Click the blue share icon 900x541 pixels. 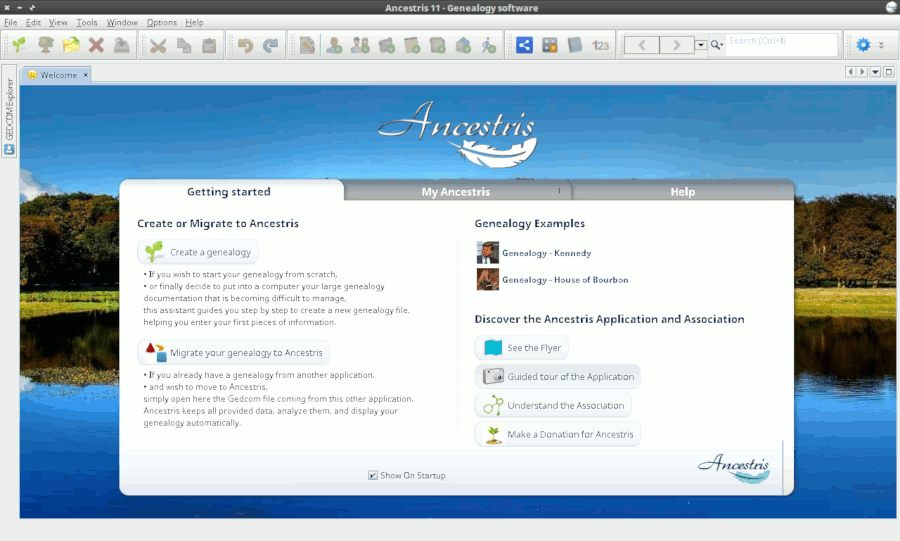tap(524, 45)
